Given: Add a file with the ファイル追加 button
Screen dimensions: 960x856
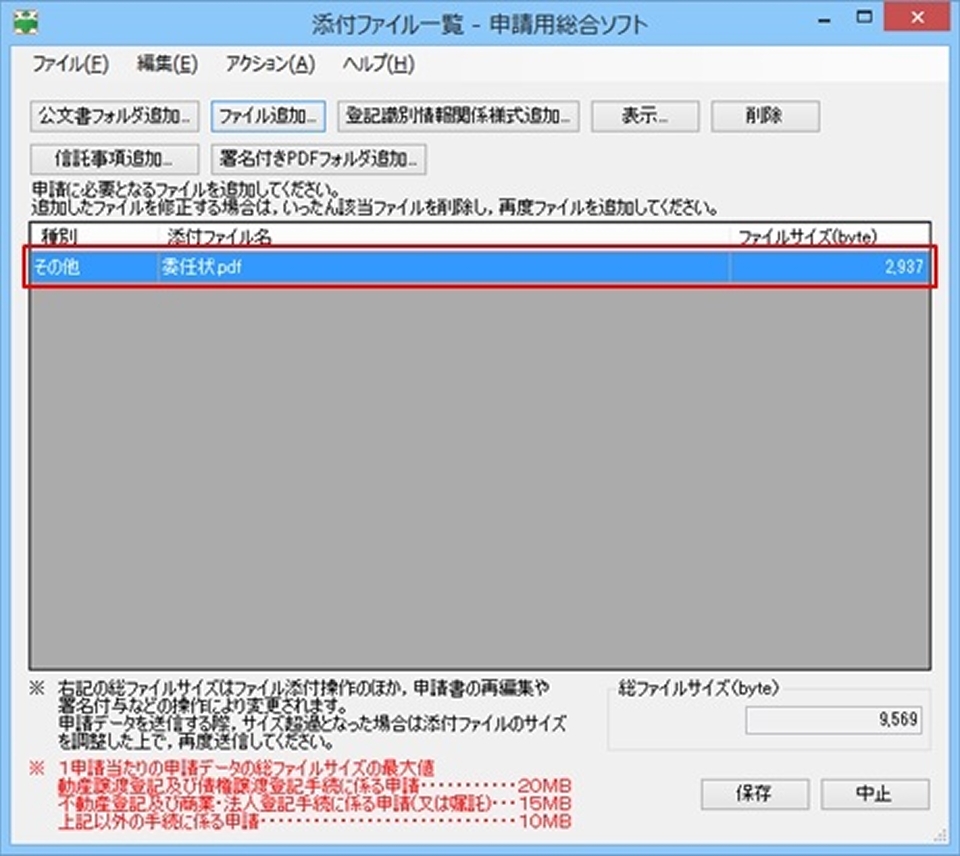Looking at the screenshot, I should tap(267, 116).
